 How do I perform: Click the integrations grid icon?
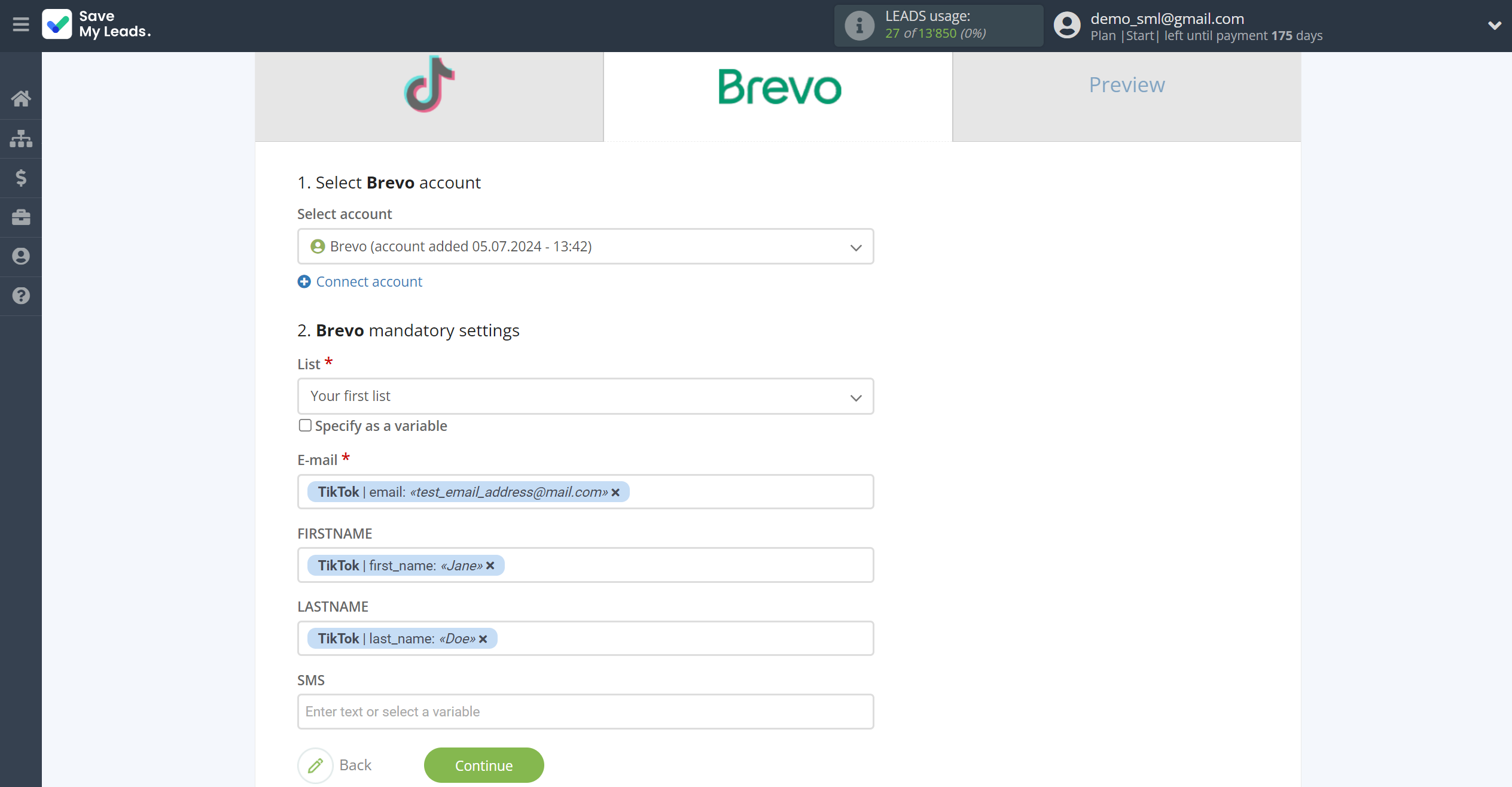pyautogui.click(x=21, y=138)
